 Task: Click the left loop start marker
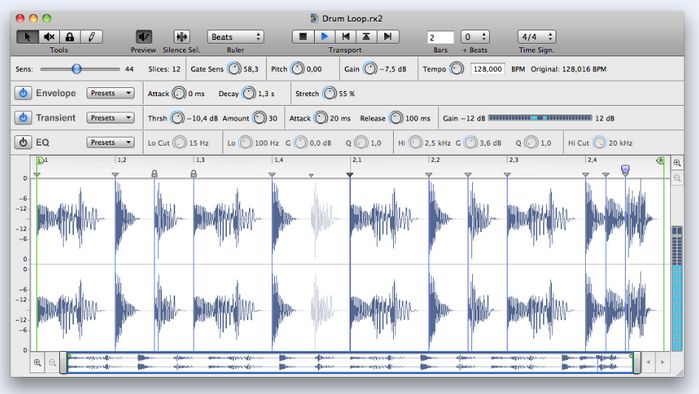(39, 160)
